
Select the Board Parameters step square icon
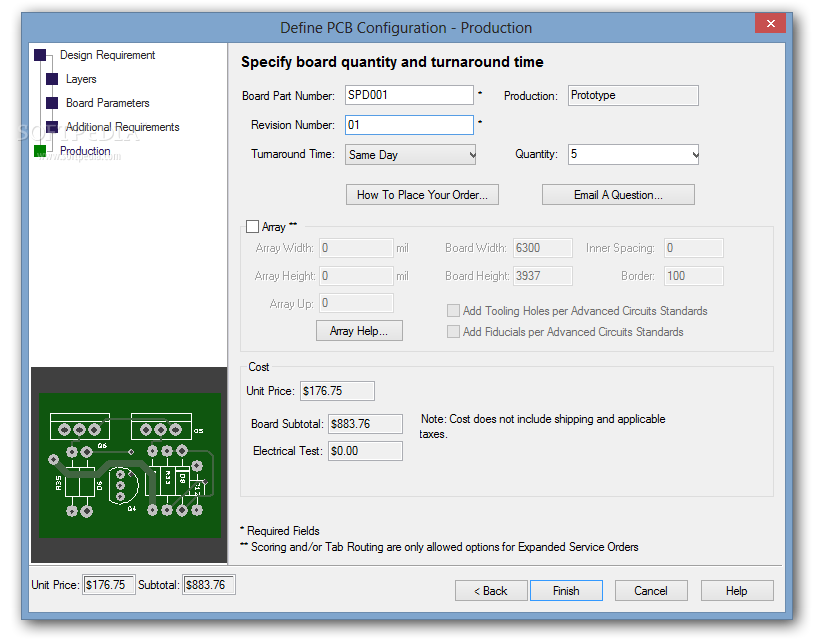pos(52,103)
